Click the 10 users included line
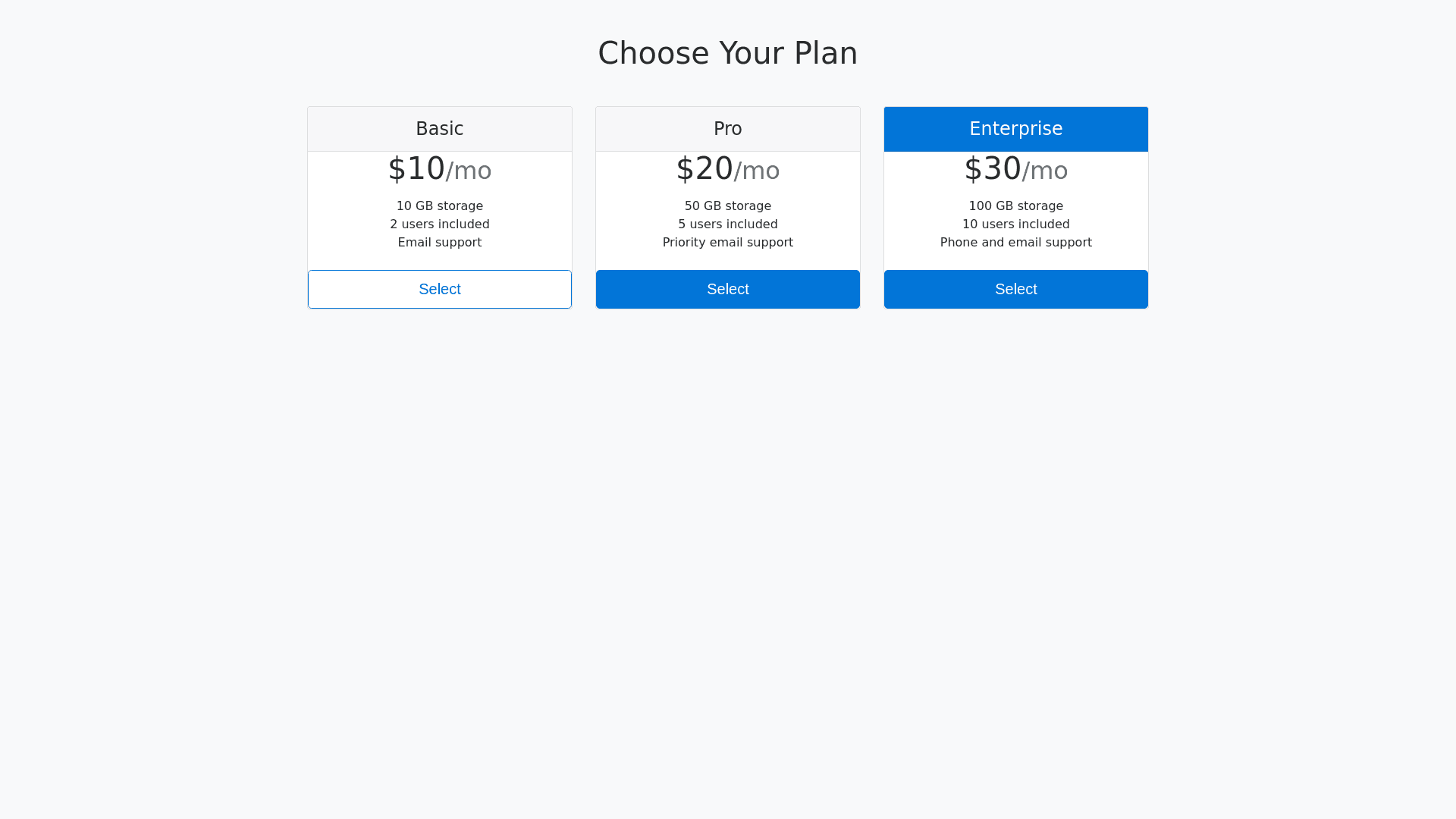1456x819 pixels. (1016, 224)
